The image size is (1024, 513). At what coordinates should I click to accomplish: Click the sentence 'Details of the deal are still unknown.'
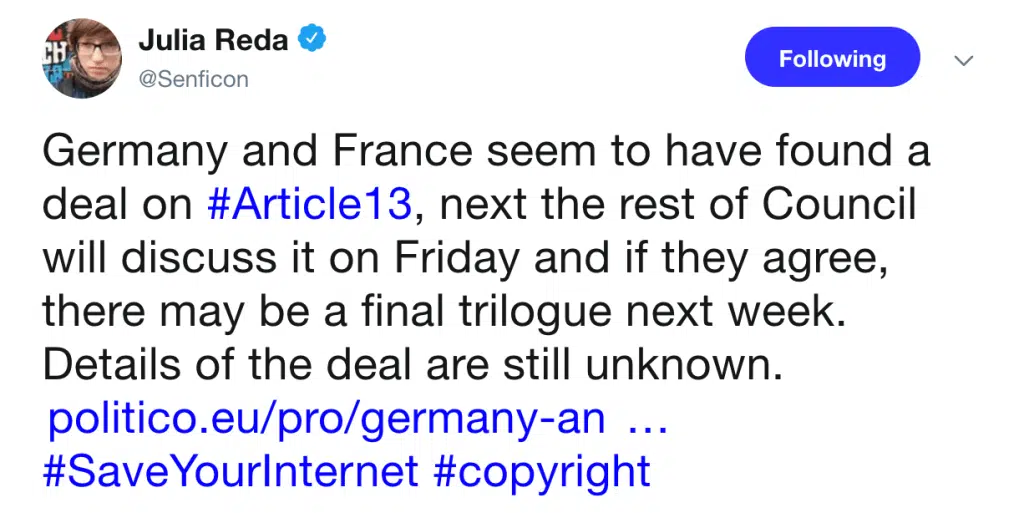413,365
